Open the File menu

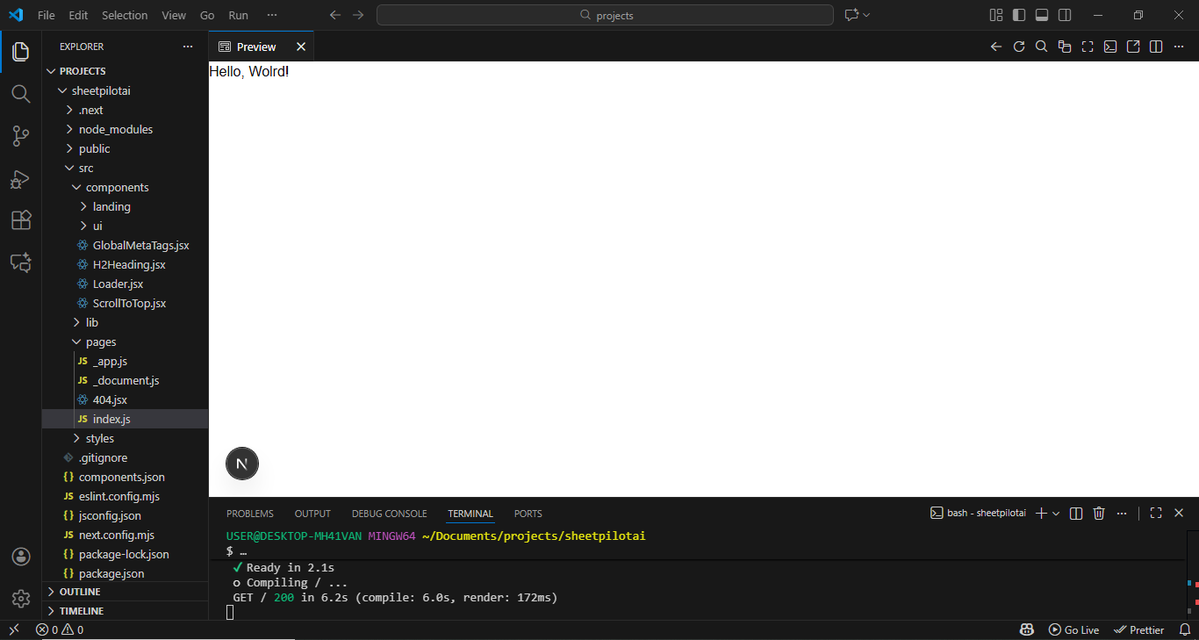tap(46, 15)
